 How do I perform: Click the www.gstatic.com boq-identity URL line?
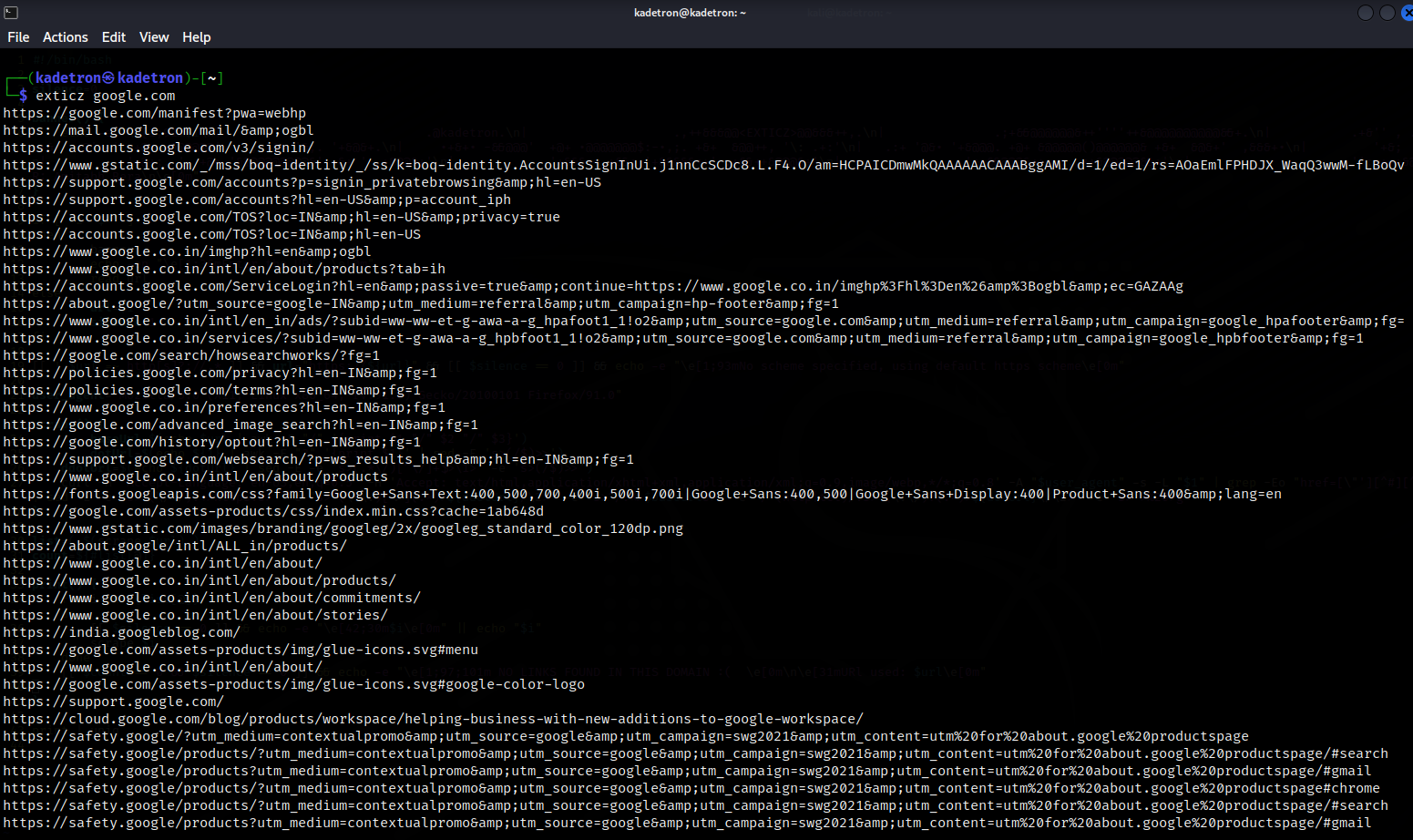pos(703,165)
